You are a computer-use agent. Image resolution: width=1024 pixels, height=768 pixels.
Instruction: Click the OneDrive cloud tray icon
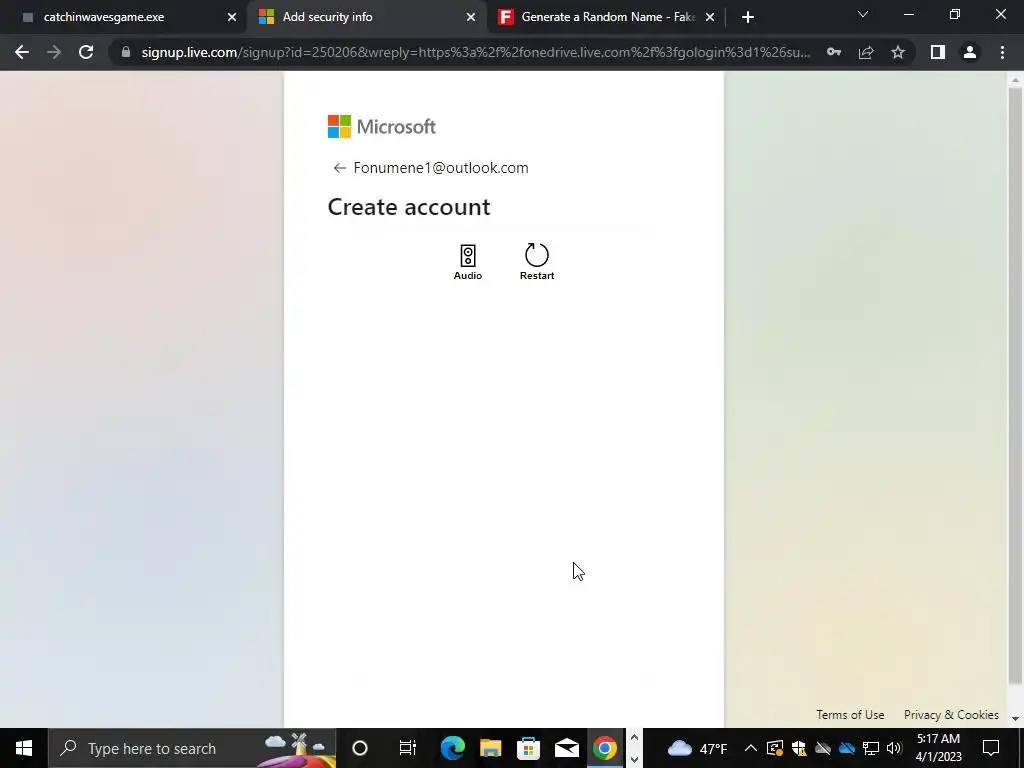(847, 748)
